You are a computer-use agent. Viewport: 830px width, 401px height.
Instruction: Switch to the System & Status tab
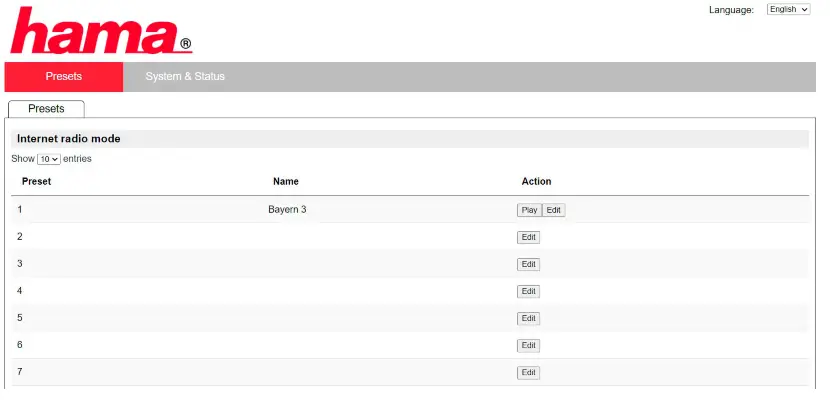click(185, 77)
